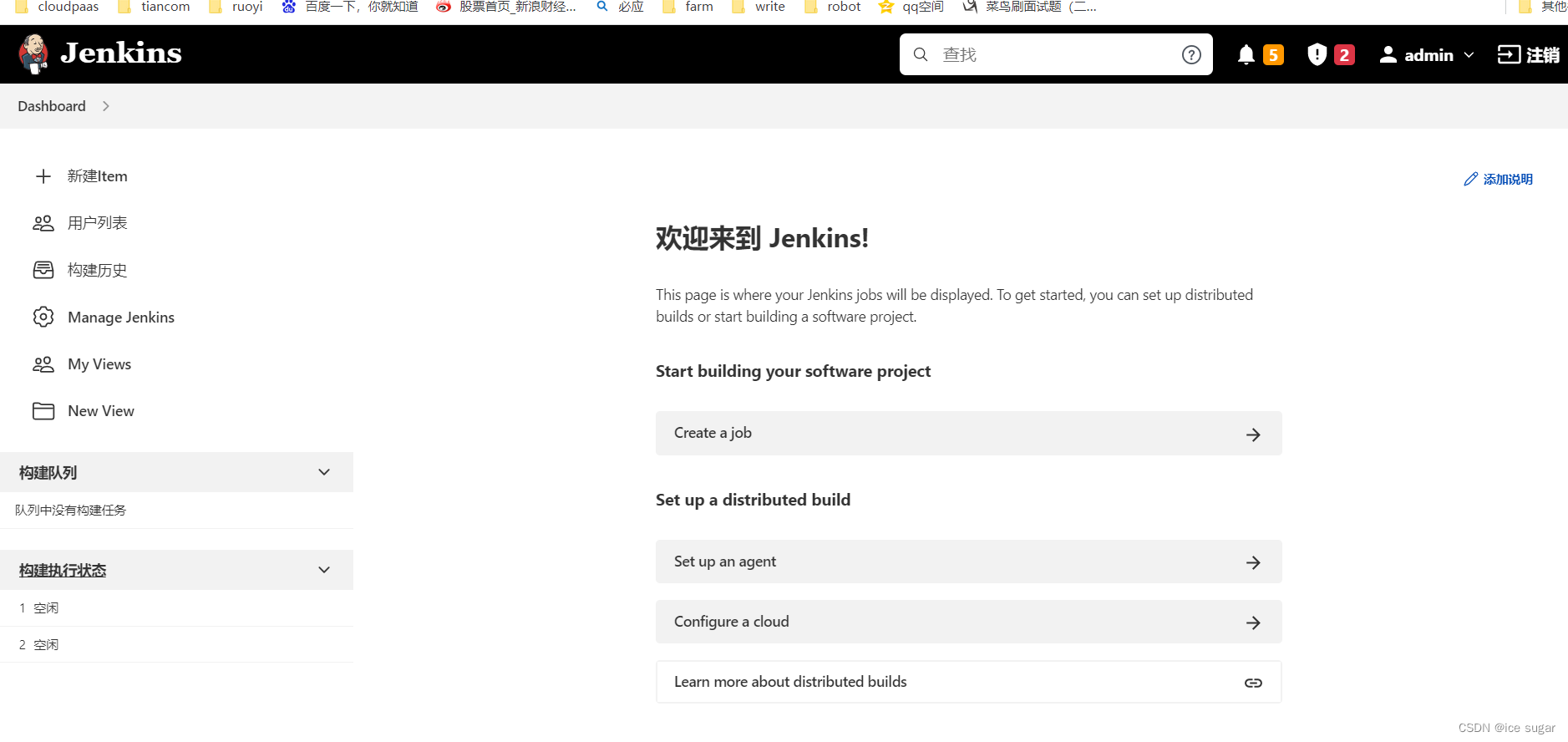Click 添加说明 to add description
This screenshot has width=1568, height=742.
[x=1508, y=180]
